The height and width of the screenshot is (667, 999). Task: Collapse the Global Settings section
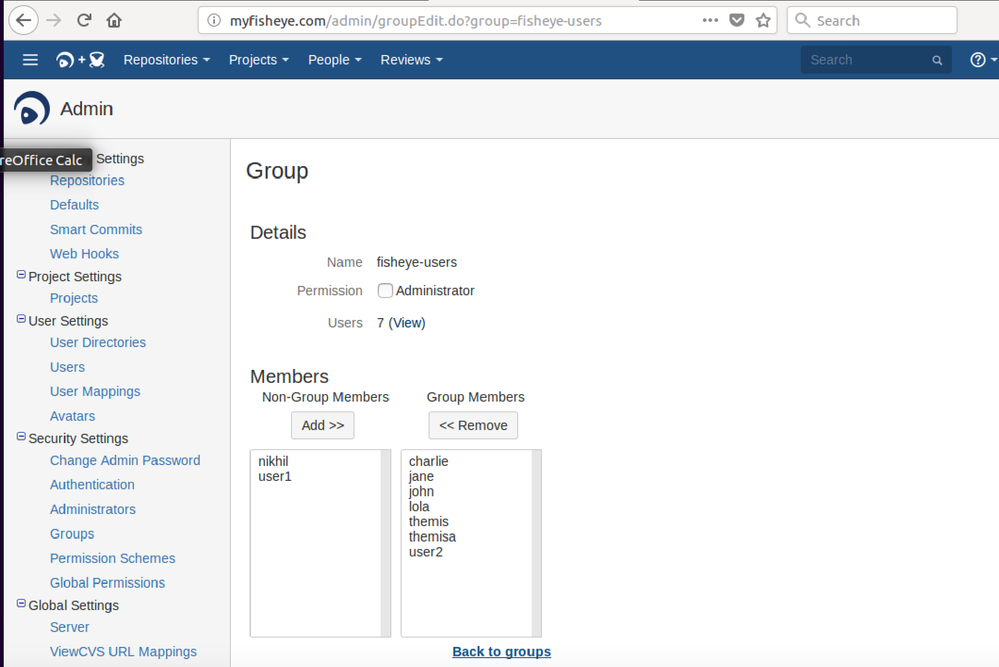click(21, 603)
